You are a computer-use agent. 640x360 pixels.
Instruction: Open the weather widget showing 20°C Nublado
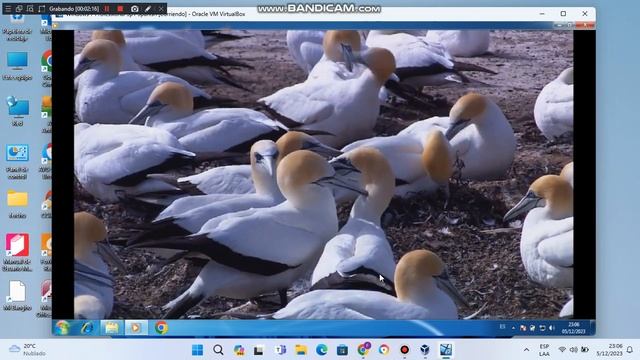click(27, 350)
